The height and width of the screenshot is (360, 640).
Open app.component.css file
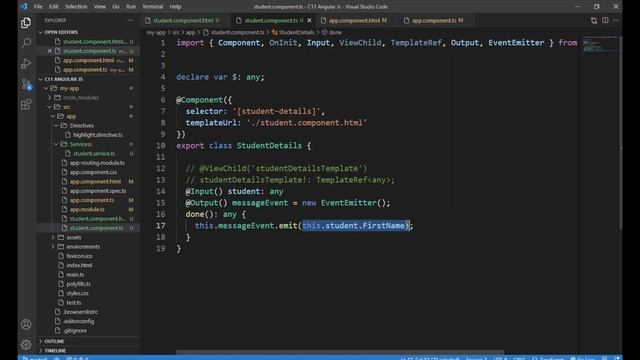93,172
